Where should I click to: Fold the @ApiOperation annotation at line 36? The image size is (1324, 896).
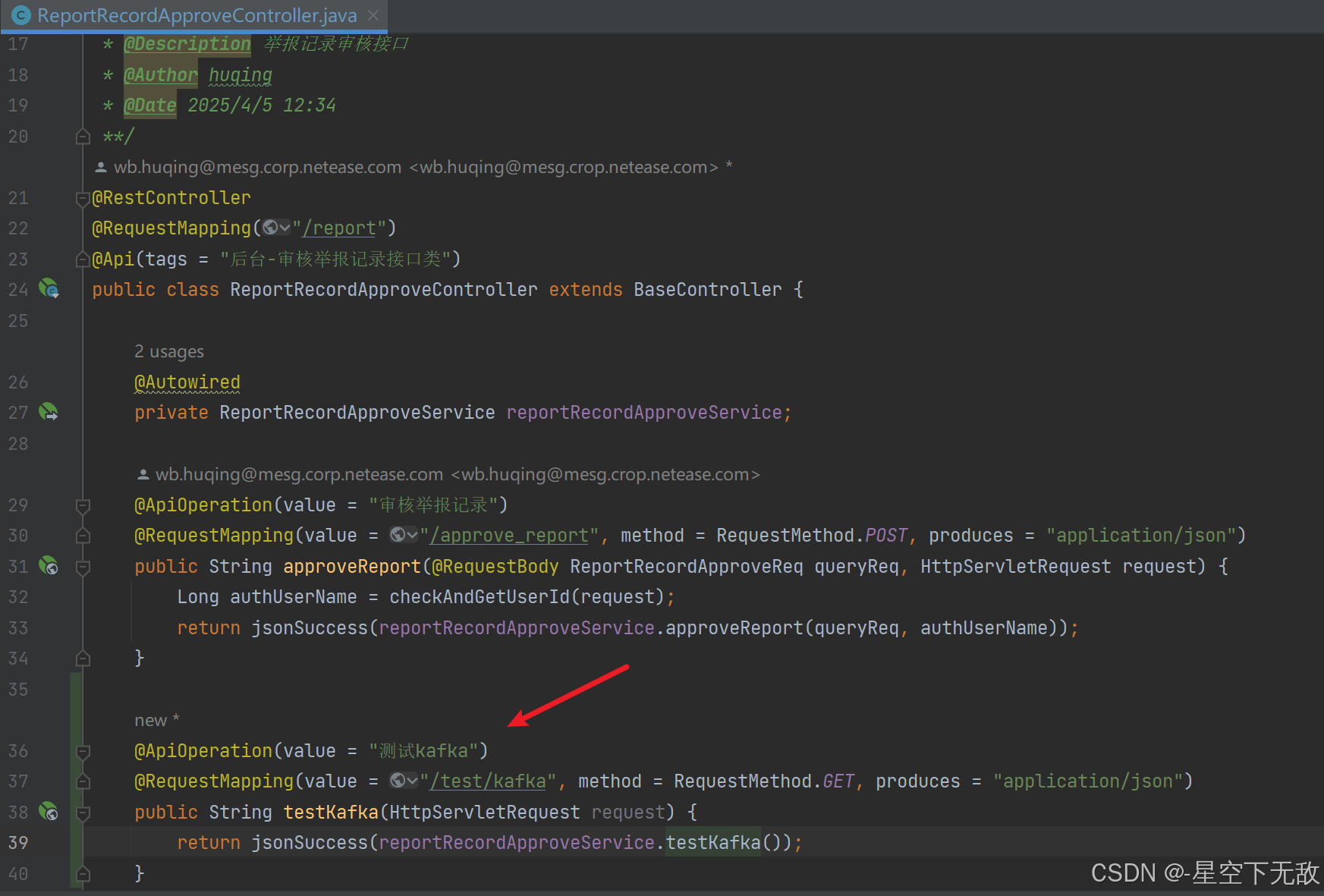pos(83,751)
